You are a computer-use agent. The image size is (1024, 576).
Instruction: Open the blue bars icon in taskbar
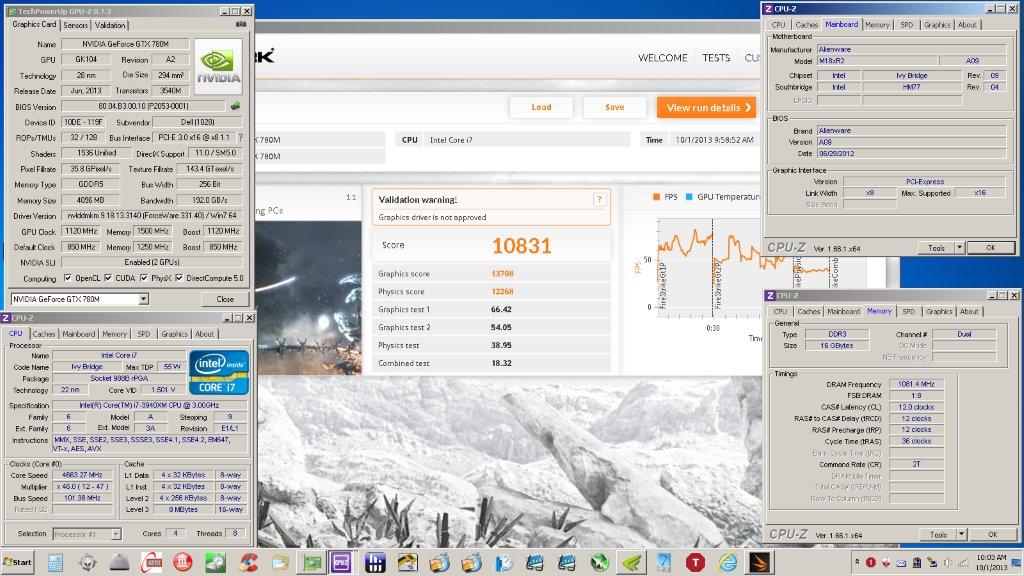[376, 562]
